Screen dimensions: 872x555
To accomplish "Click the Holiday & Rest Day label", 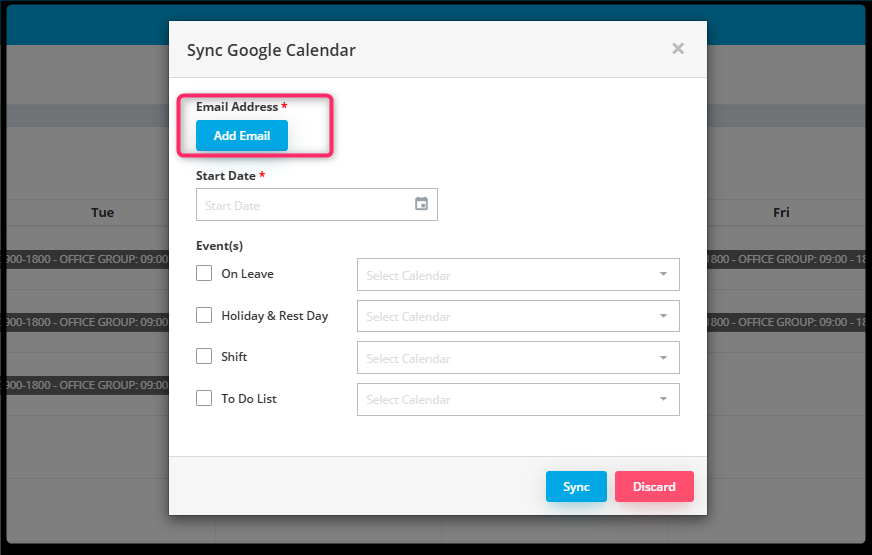I will pyautogui.click(x=275, y=316).
